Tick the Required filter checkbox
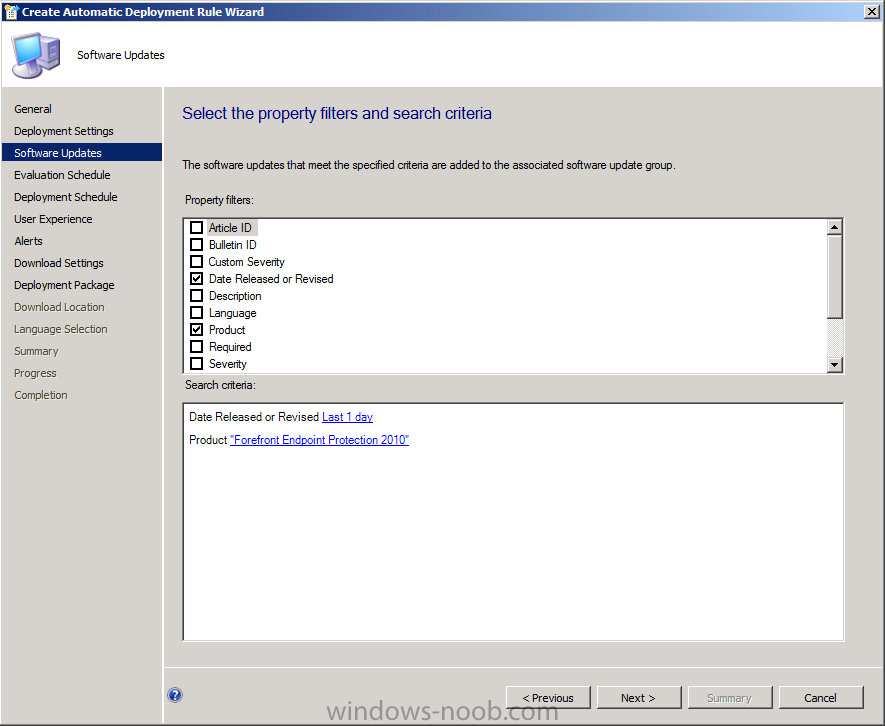Screen dimensions: 885x726 tap(196, 346)
